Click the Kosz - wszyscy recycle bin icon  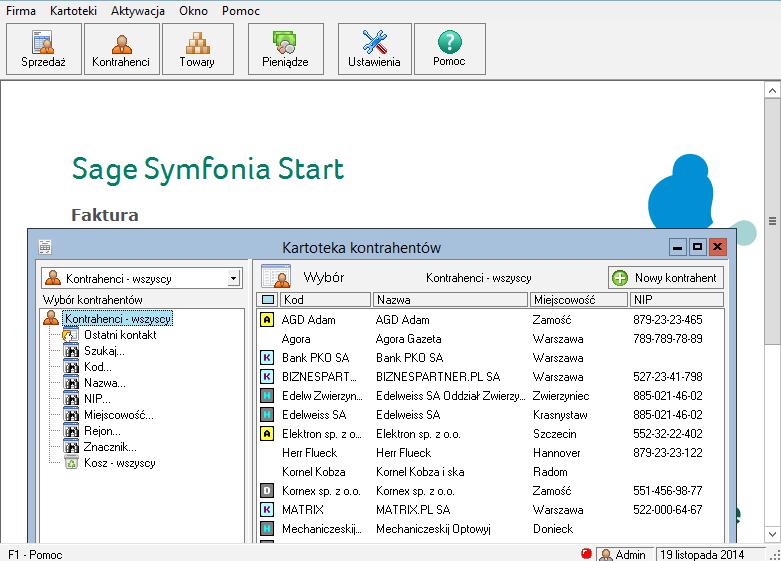pyautogui.click(x=71, y=462)
